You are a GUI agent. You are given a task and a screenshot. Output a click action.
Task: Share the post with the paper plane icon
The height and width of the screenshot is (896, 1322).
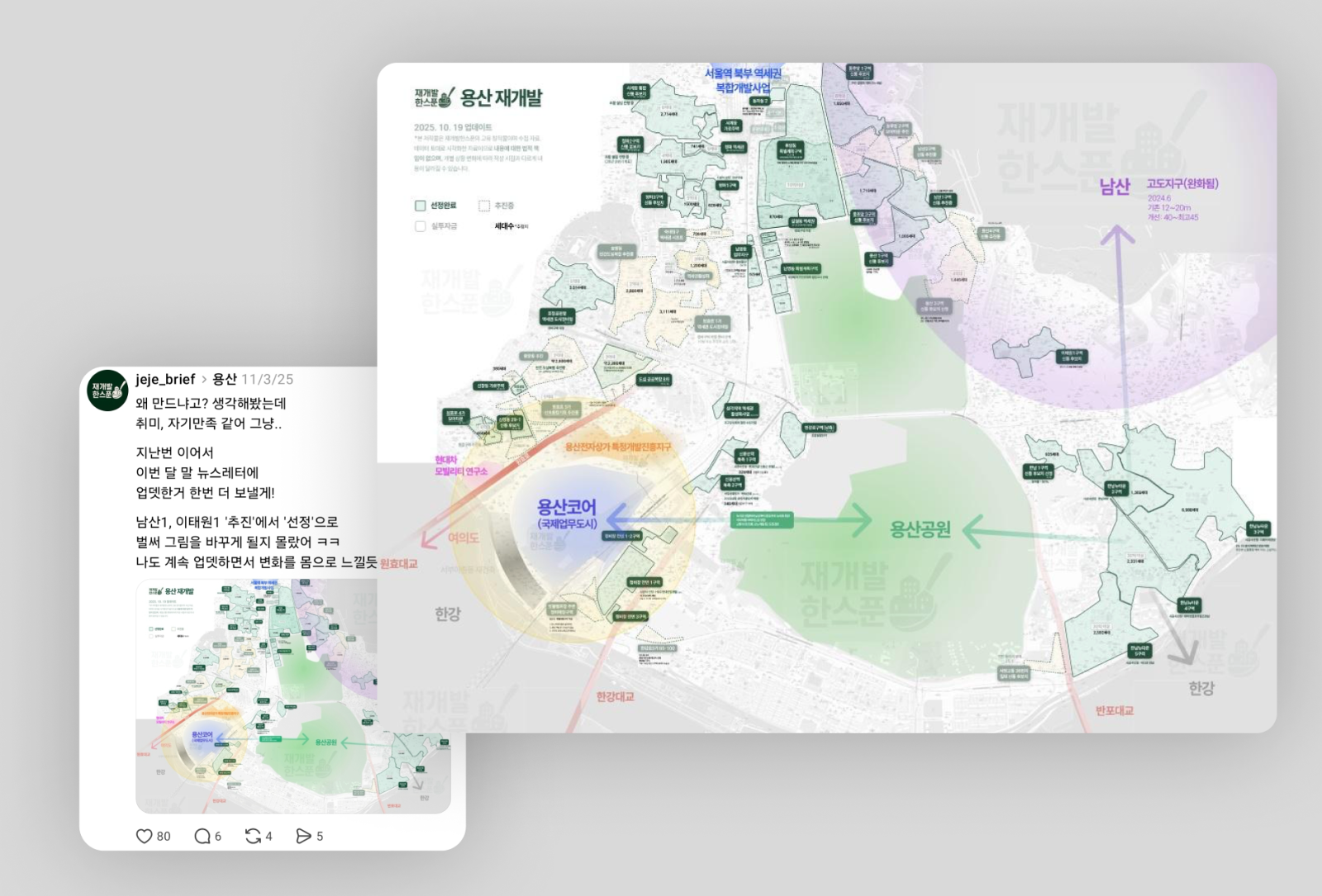[303, 836]
